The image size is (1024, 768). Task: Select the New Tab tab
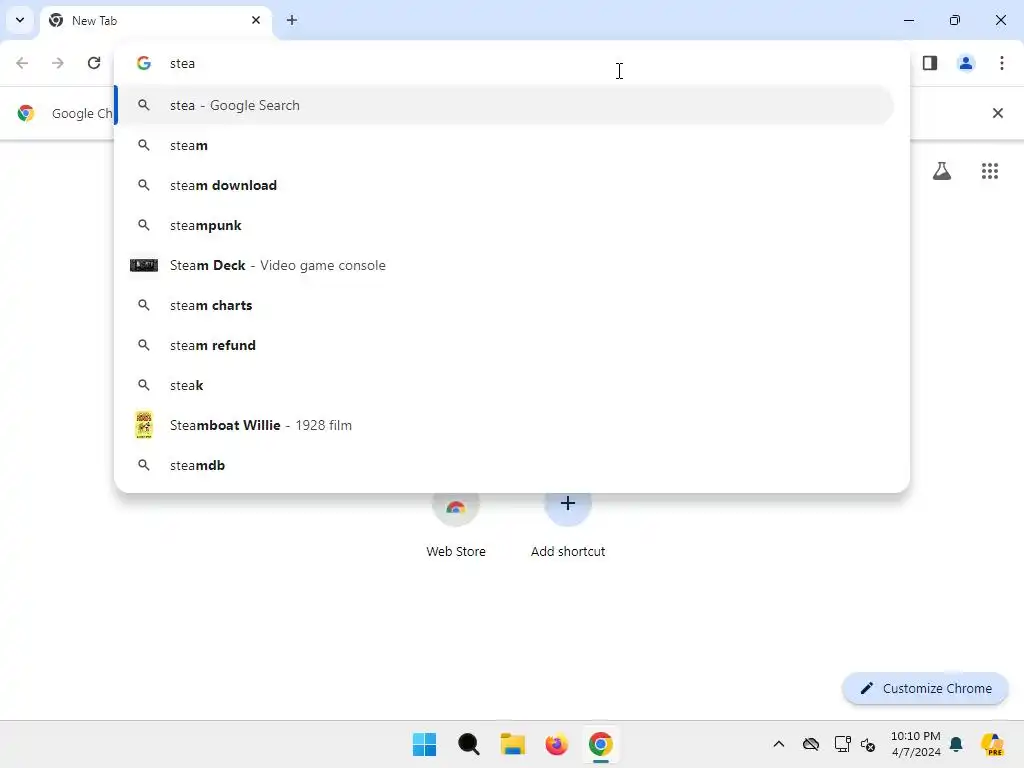[155, 20]
